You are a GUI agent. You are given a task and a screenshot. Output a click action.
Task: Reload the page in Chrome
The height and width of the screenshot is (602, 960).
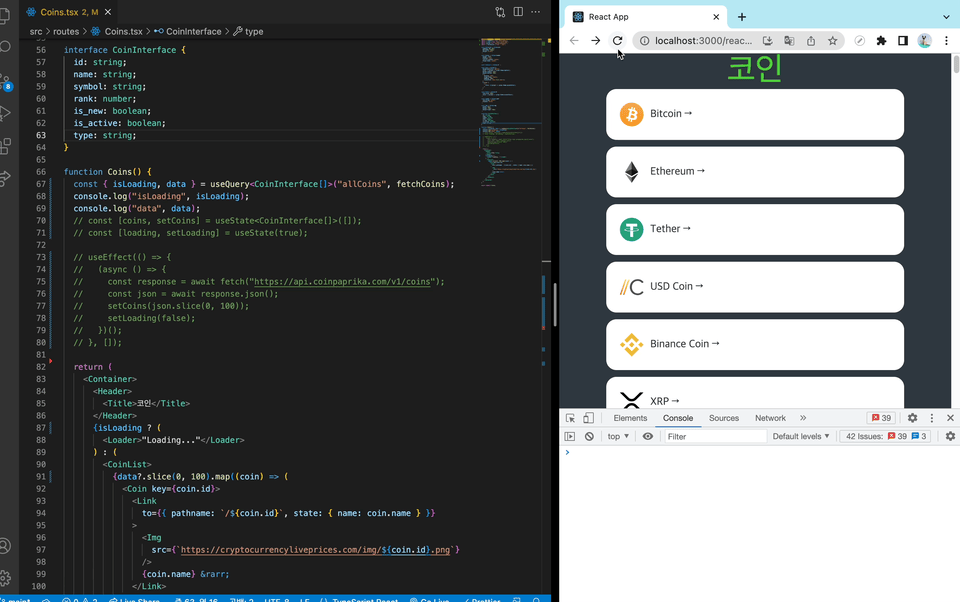(x=617, y=40)
